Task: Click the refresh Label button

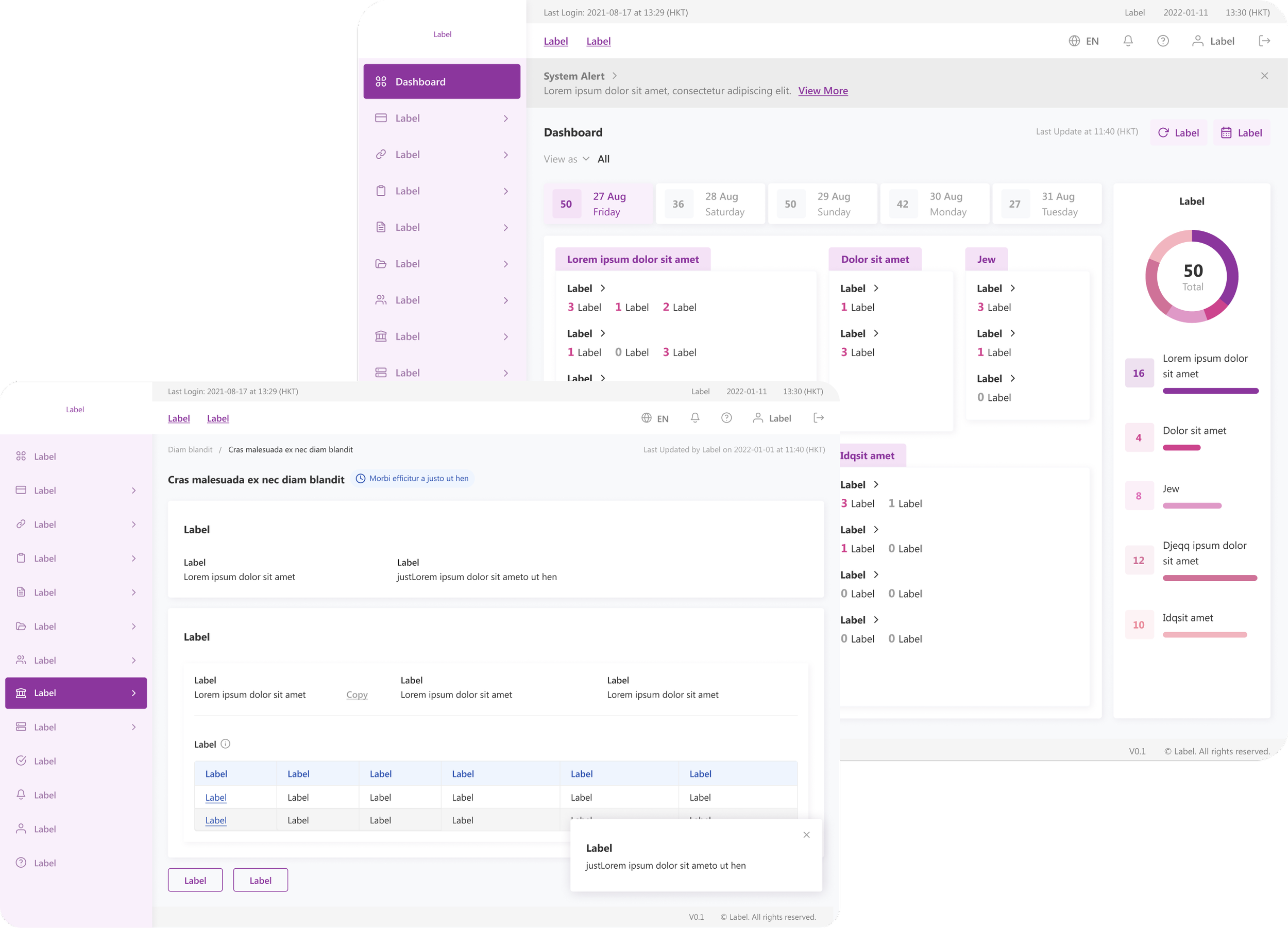Action: coord(1178,132)
